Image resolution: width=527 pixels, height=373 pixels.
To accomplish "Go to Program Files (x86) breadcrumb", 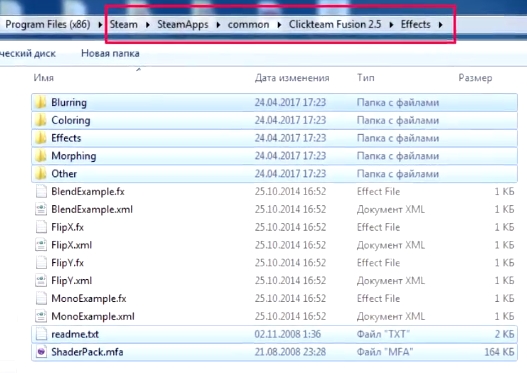I will tap(48, 25).
